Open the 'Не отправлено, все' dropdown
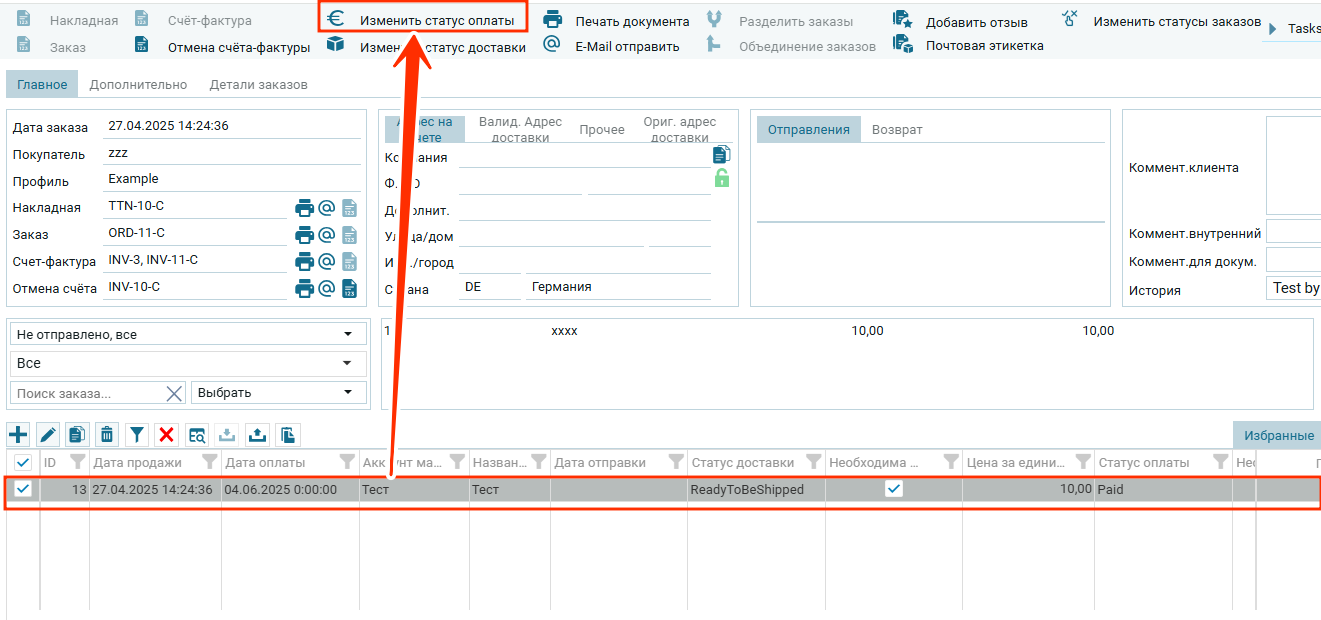This screenshot has height=620, width=1321. [188, 334]
